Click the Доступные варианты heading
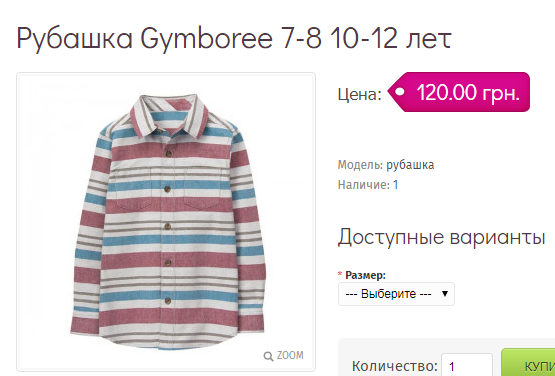This screenshot has width=555, height=376. pos(441,237)
